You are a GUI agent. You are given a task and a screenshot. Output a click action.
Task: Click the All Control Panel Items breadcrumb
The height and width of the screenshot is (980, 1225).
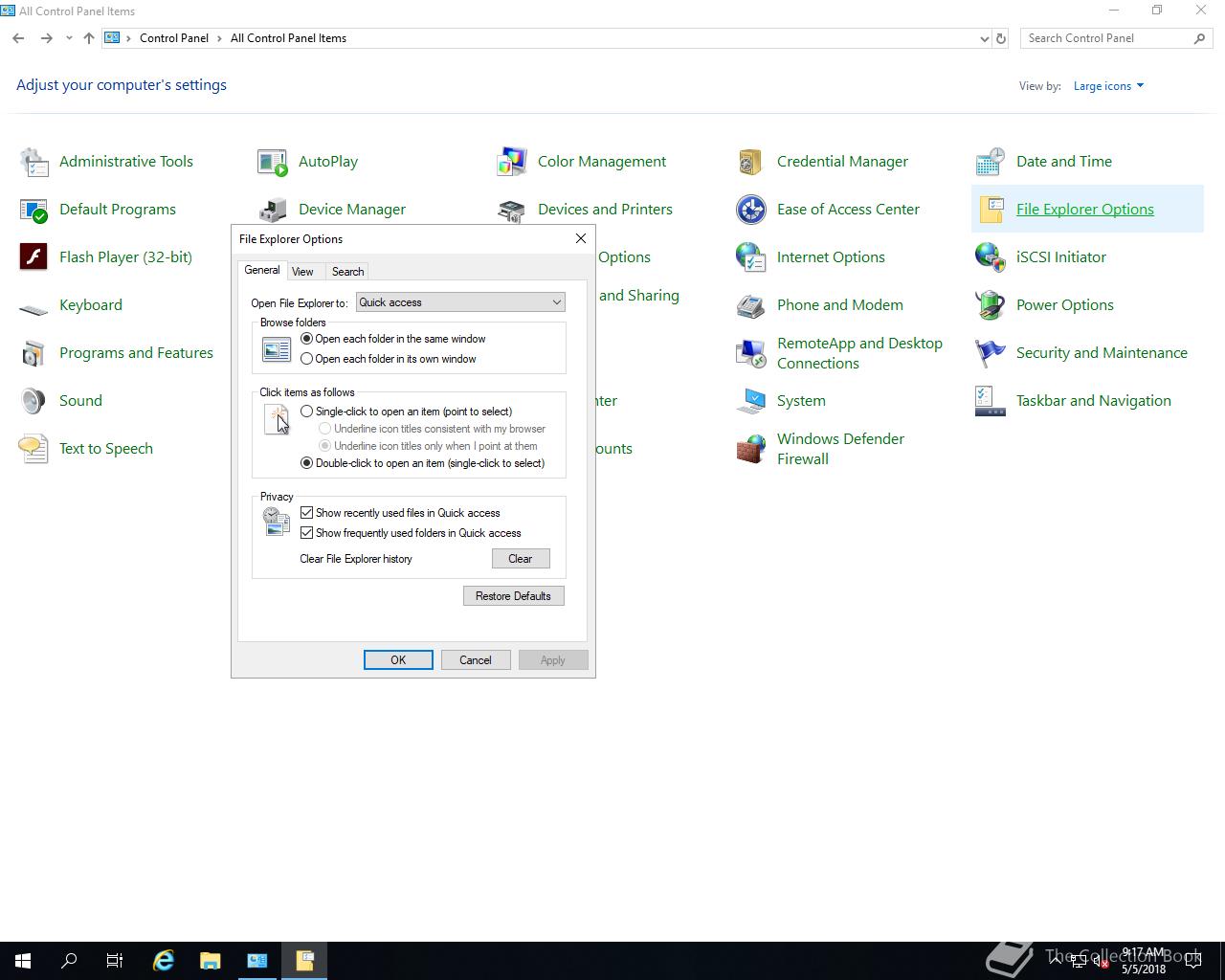(x=288, y=38)
